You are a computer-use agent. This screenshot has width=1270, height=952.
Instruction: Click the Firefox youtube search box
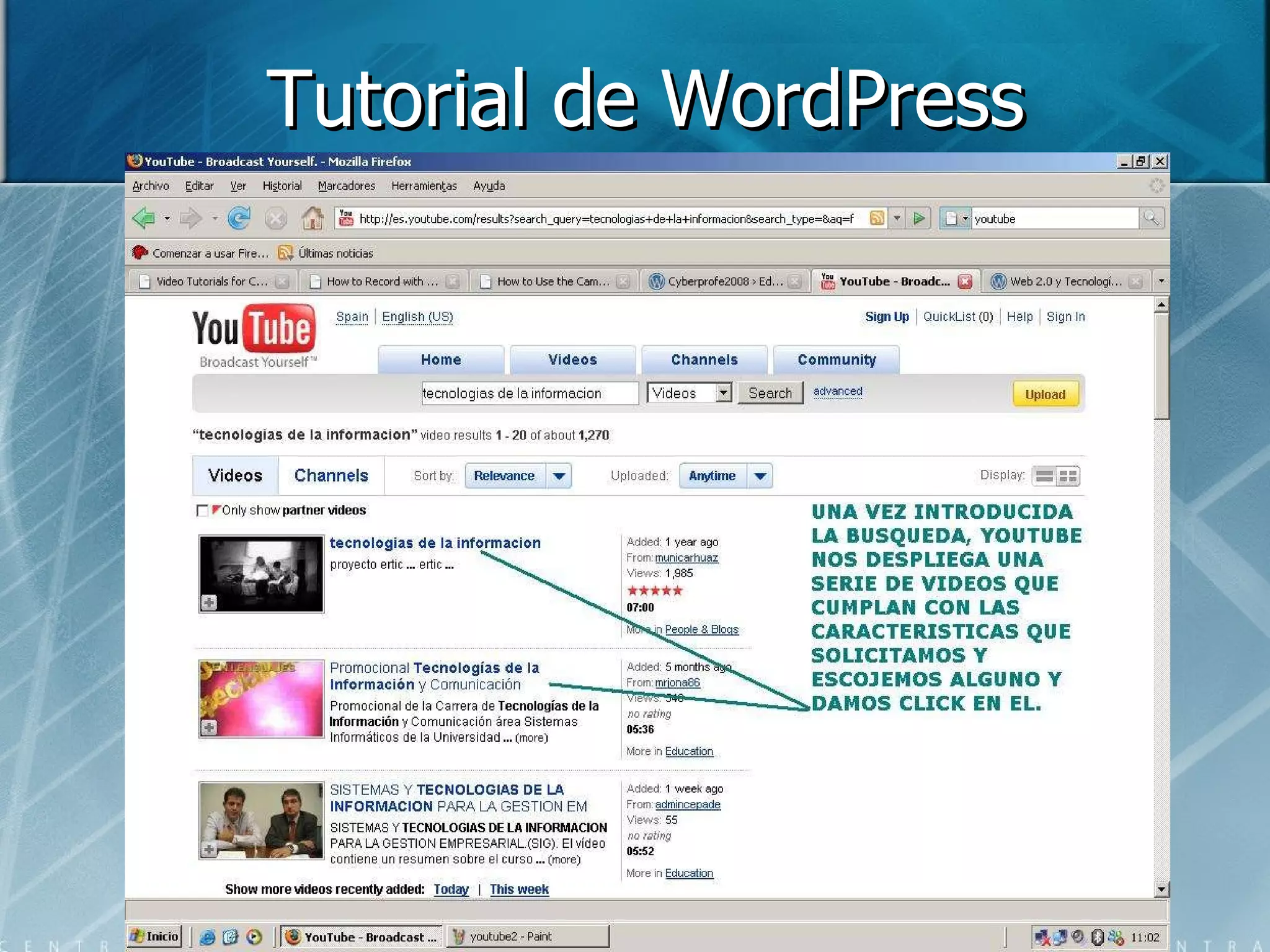pyautogui.click(x=1054, y=218)
